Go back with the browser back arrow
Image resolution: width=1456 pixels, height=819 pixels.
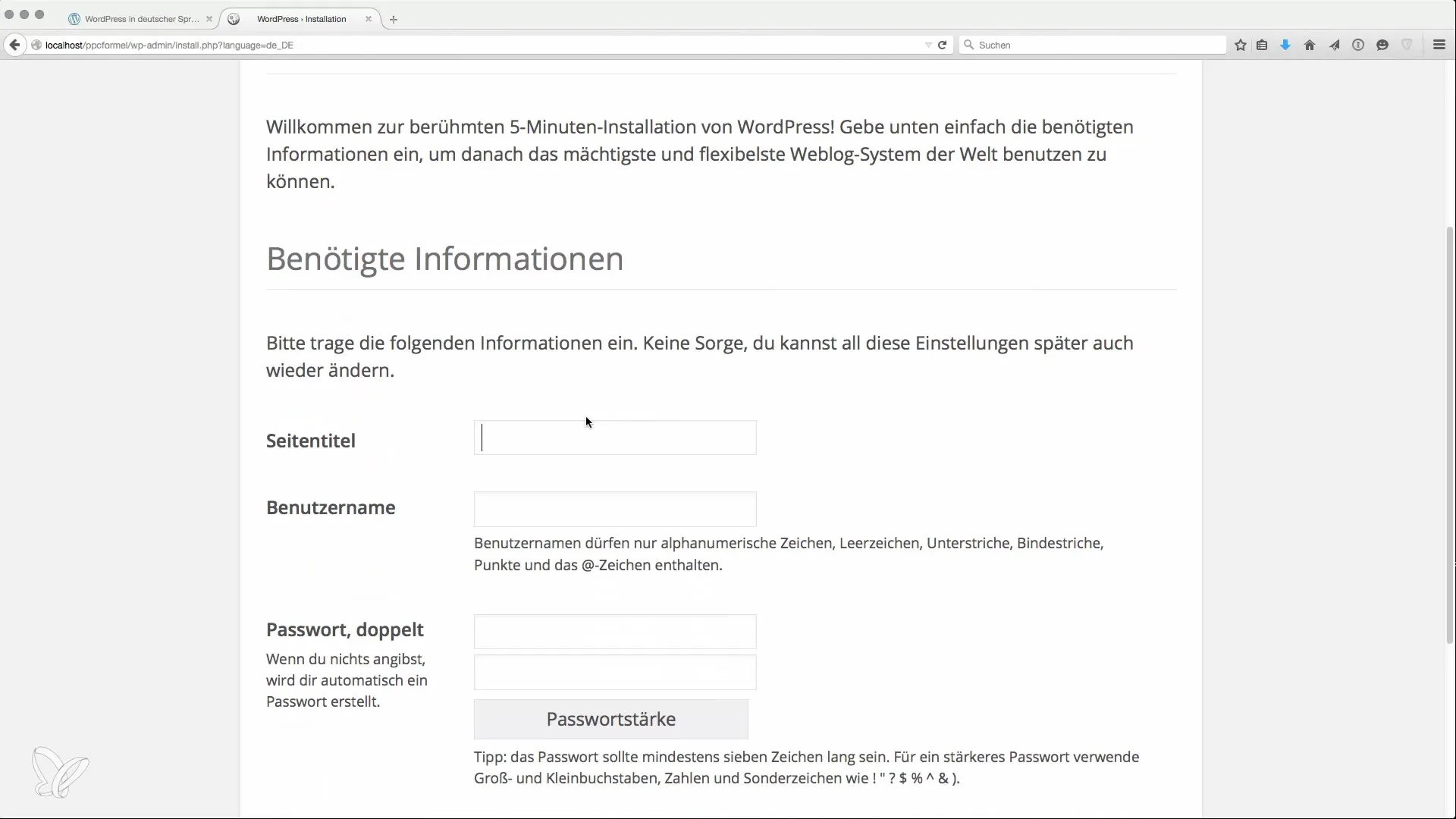[x=14, y=45]
